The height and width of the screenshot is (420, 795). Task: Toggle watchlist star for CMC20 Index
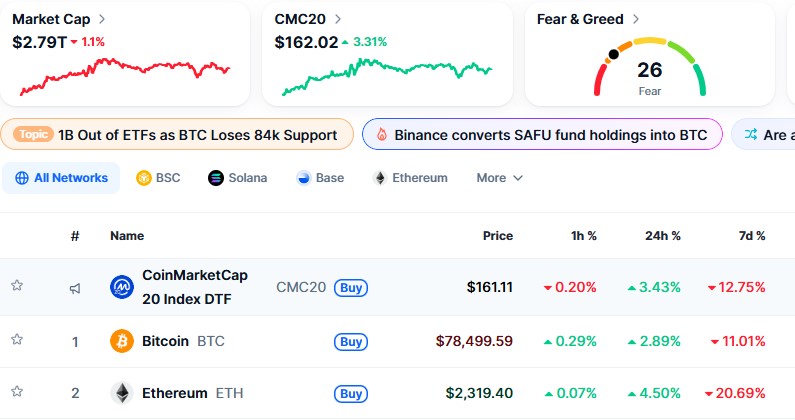pyautogui.click(x=17, y=286)
